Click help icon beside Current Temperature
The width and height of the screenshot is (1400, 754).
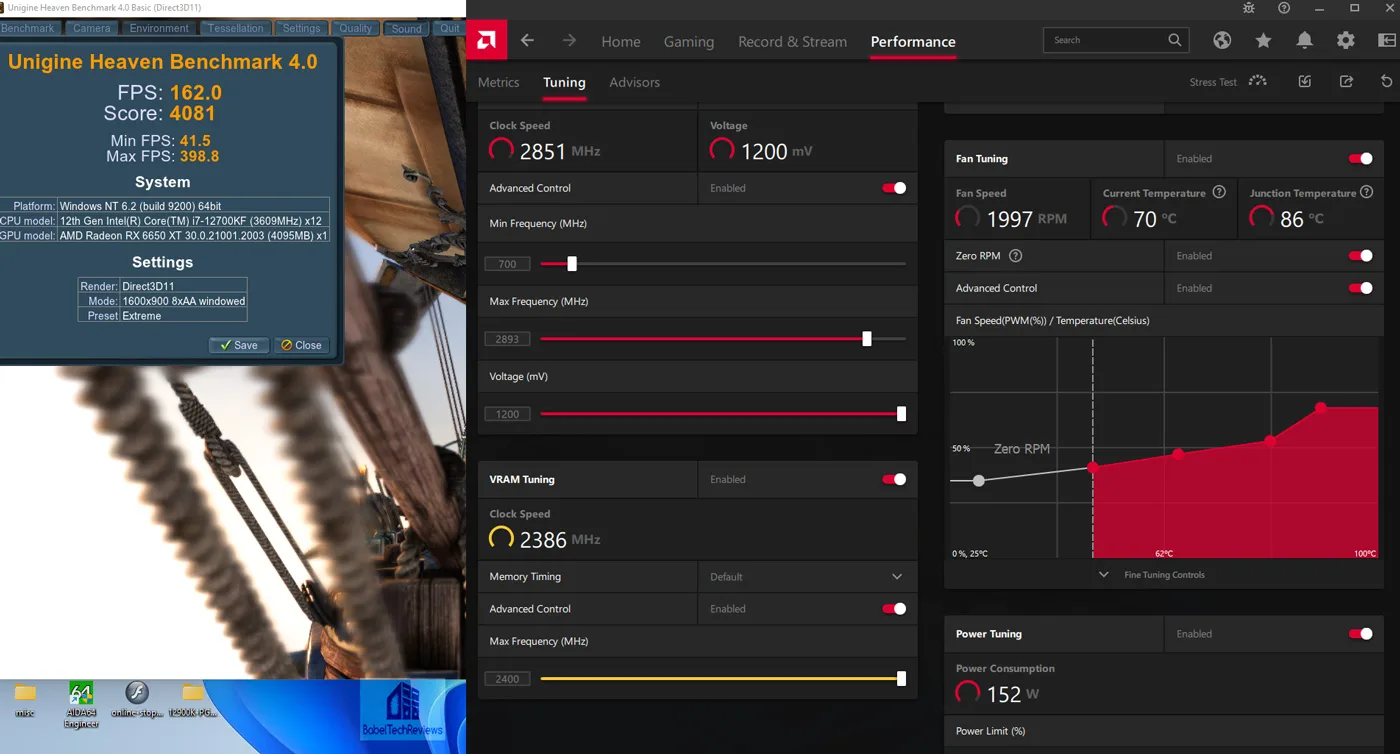(x=1219, y=192)
